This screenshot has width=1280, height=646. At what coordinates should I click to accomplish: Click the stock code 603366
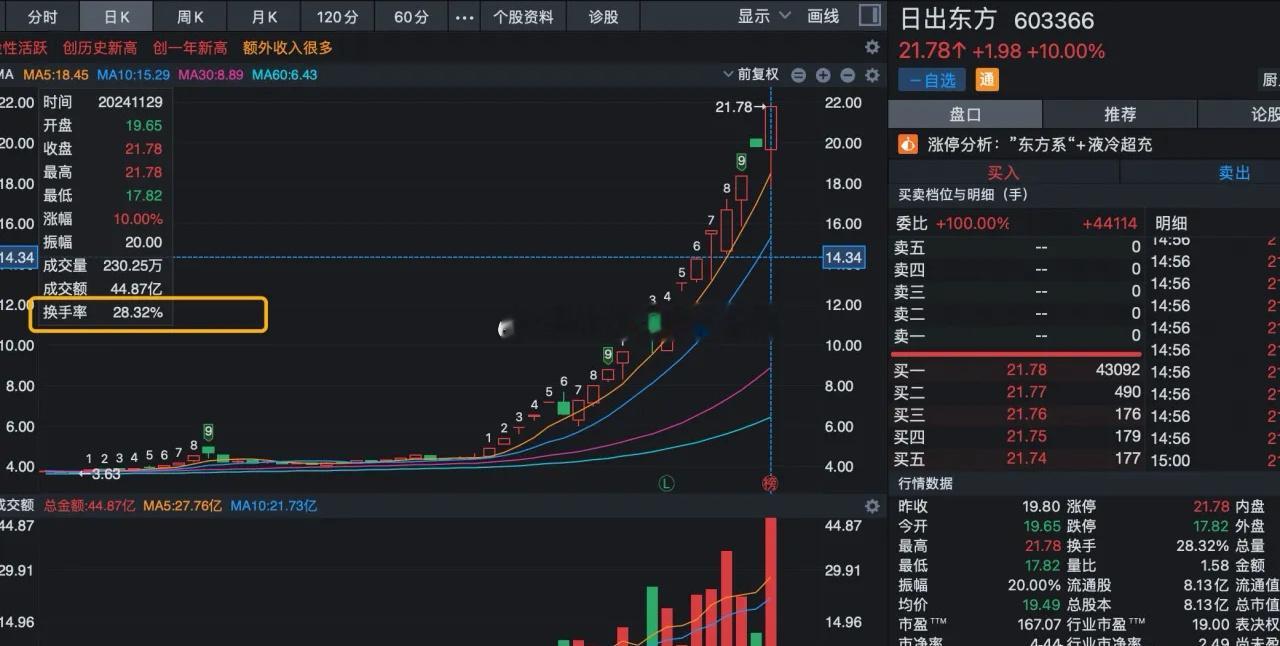click(1054, 21)
